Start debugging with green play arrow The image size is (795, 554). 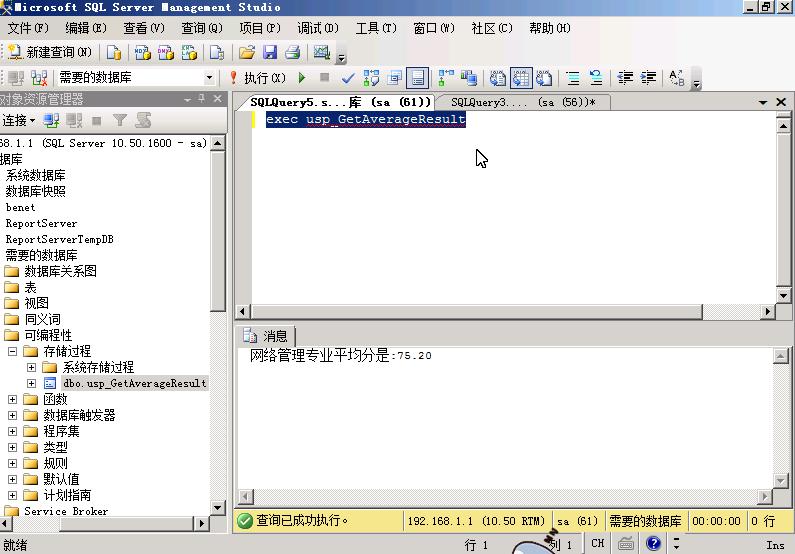(x=302, y=78)
